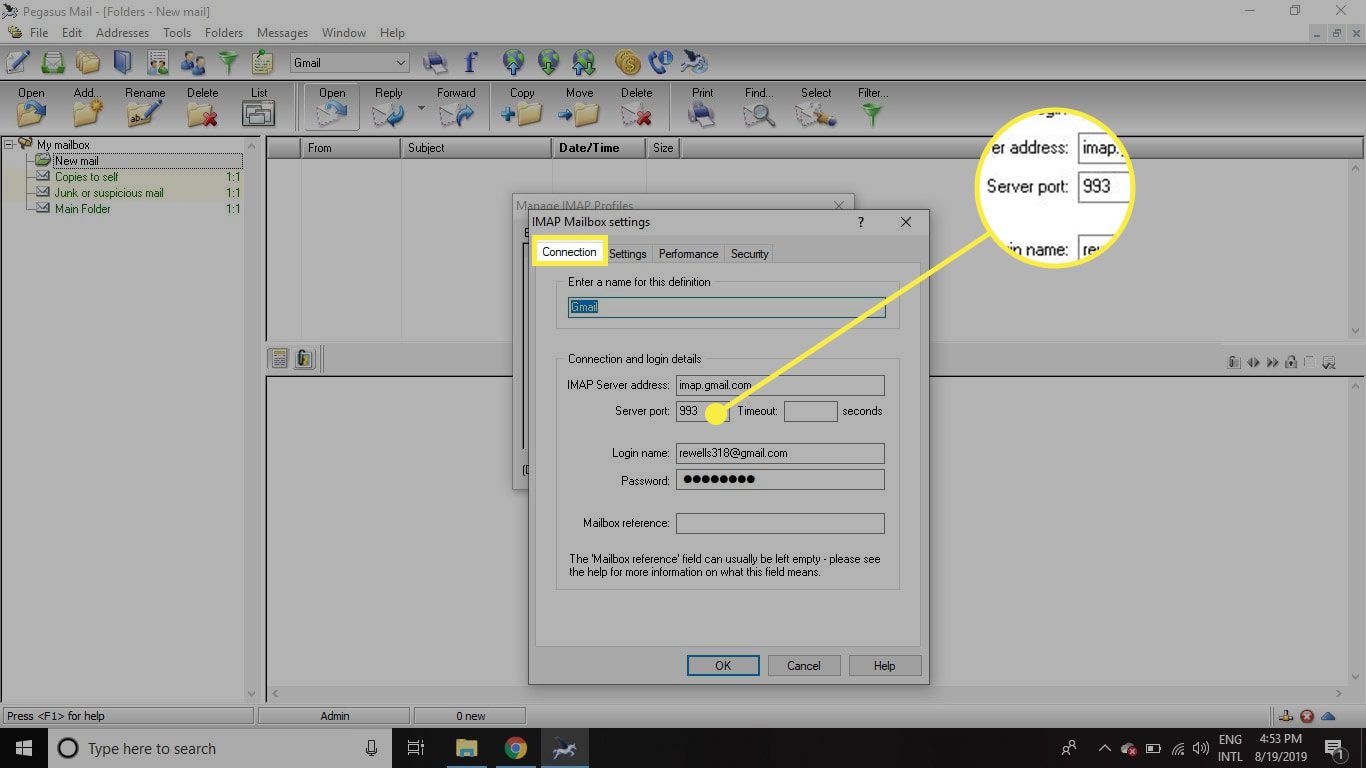This screenshot has width=1366, height=768.
Task: Open dropdown arrow next to Reply button
Action: pos(421,108)
